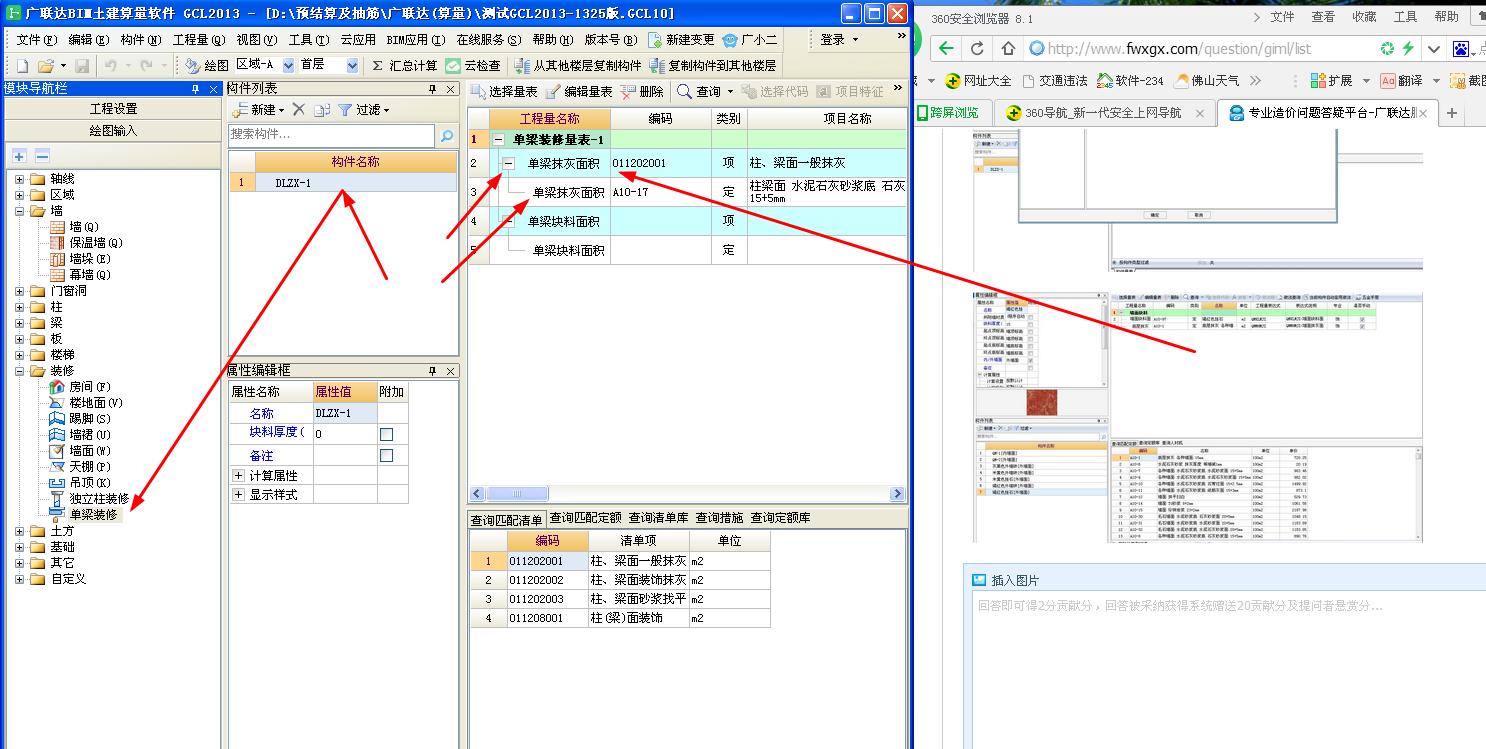Click 从其他楼层复制构件 toolbar button
Screen dimensions: 1486x749
coord(579,65)
